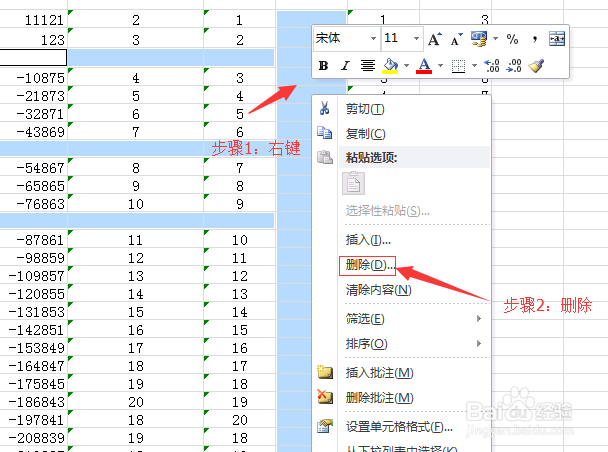Click the format cells icon
Screen dimensions: 608x452
(325, 426)
